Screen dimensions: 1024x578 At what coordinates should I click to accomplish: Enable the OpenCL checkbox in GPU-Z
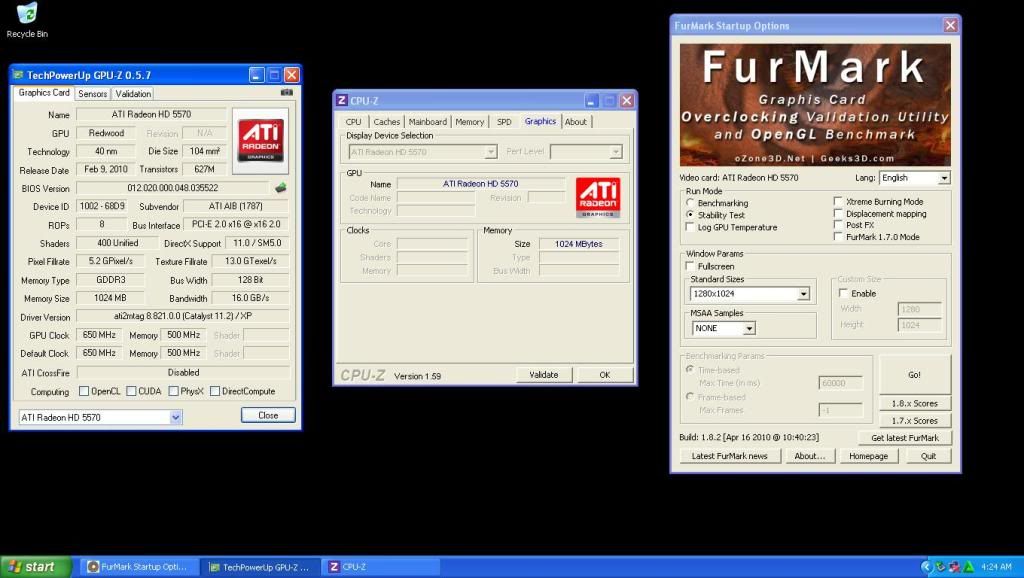[84, 391]
